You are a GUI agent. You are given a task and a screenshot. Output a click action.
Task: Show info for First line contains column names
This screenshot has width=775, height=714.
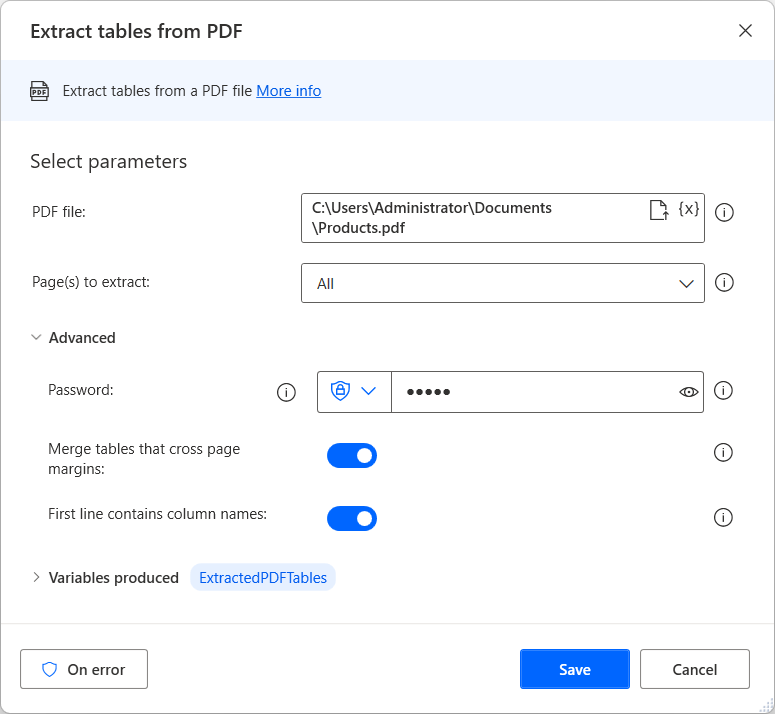(723, 517)
